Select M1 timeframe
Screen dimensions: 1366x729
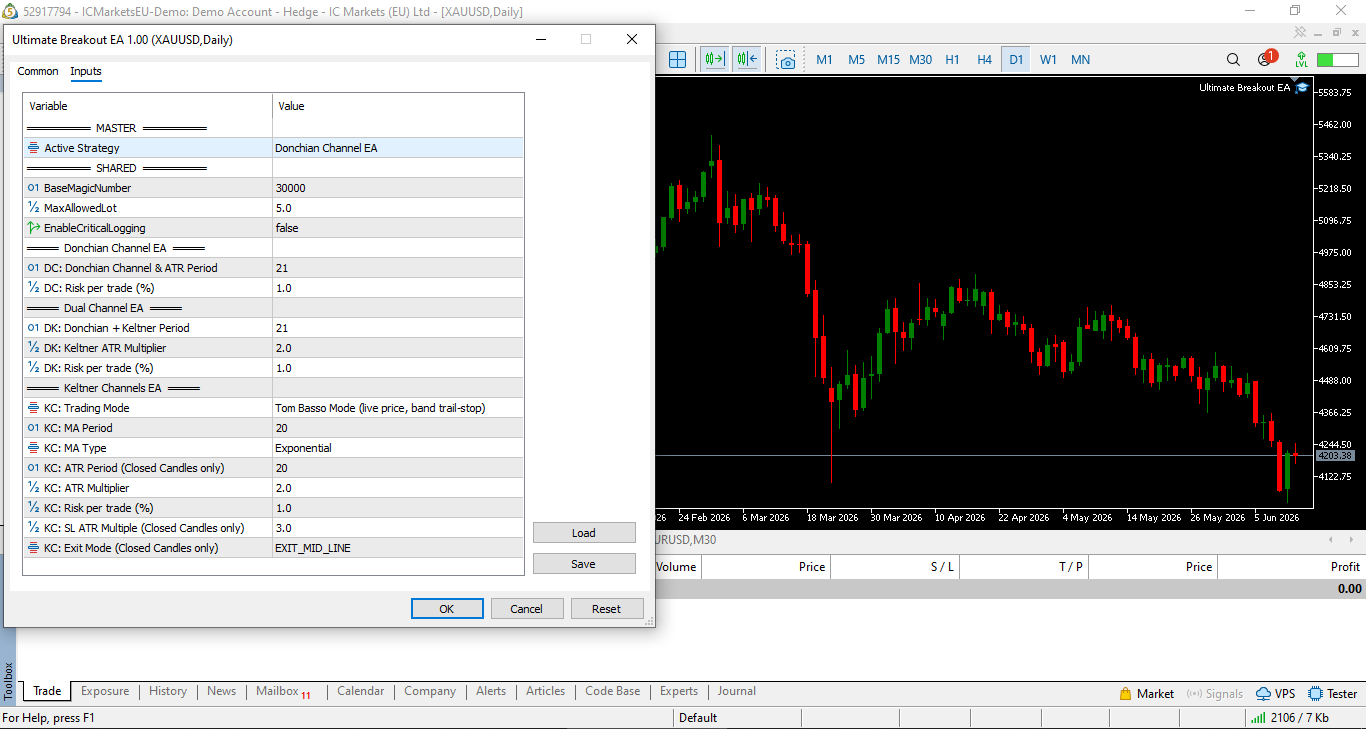click(824, 60)
